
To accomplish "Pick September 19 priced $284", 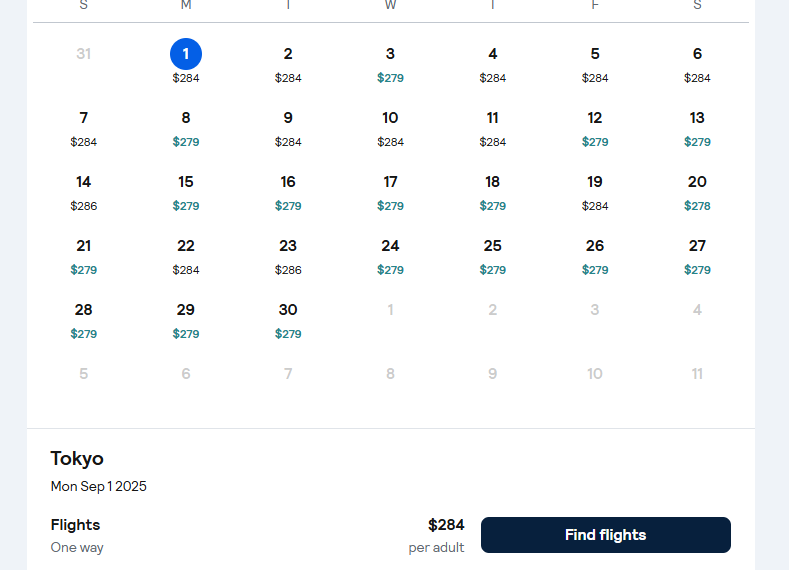I will click(595, 191).
